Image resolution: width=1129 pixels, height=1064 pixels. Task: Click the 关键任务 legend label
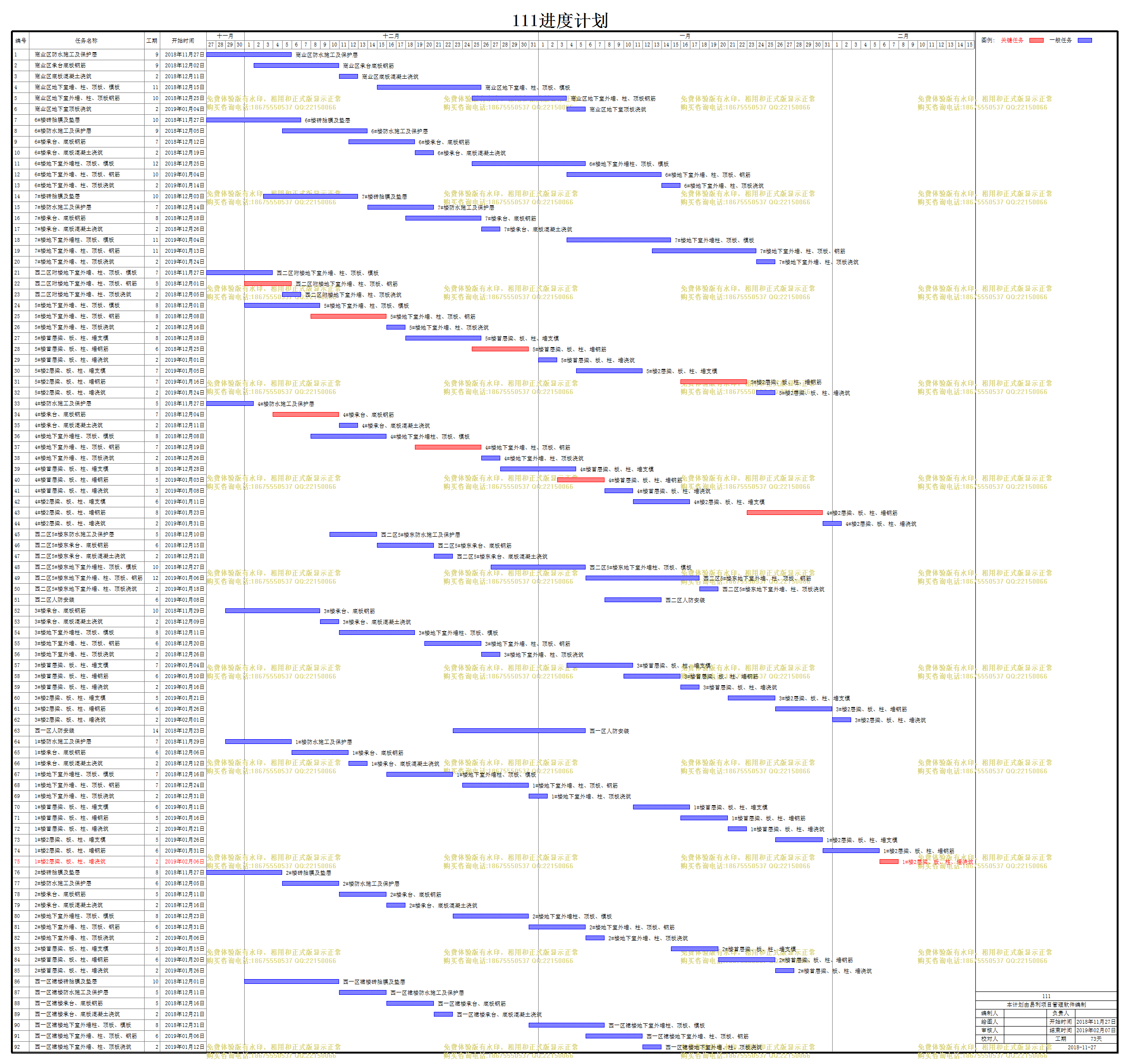(1012, 40)
